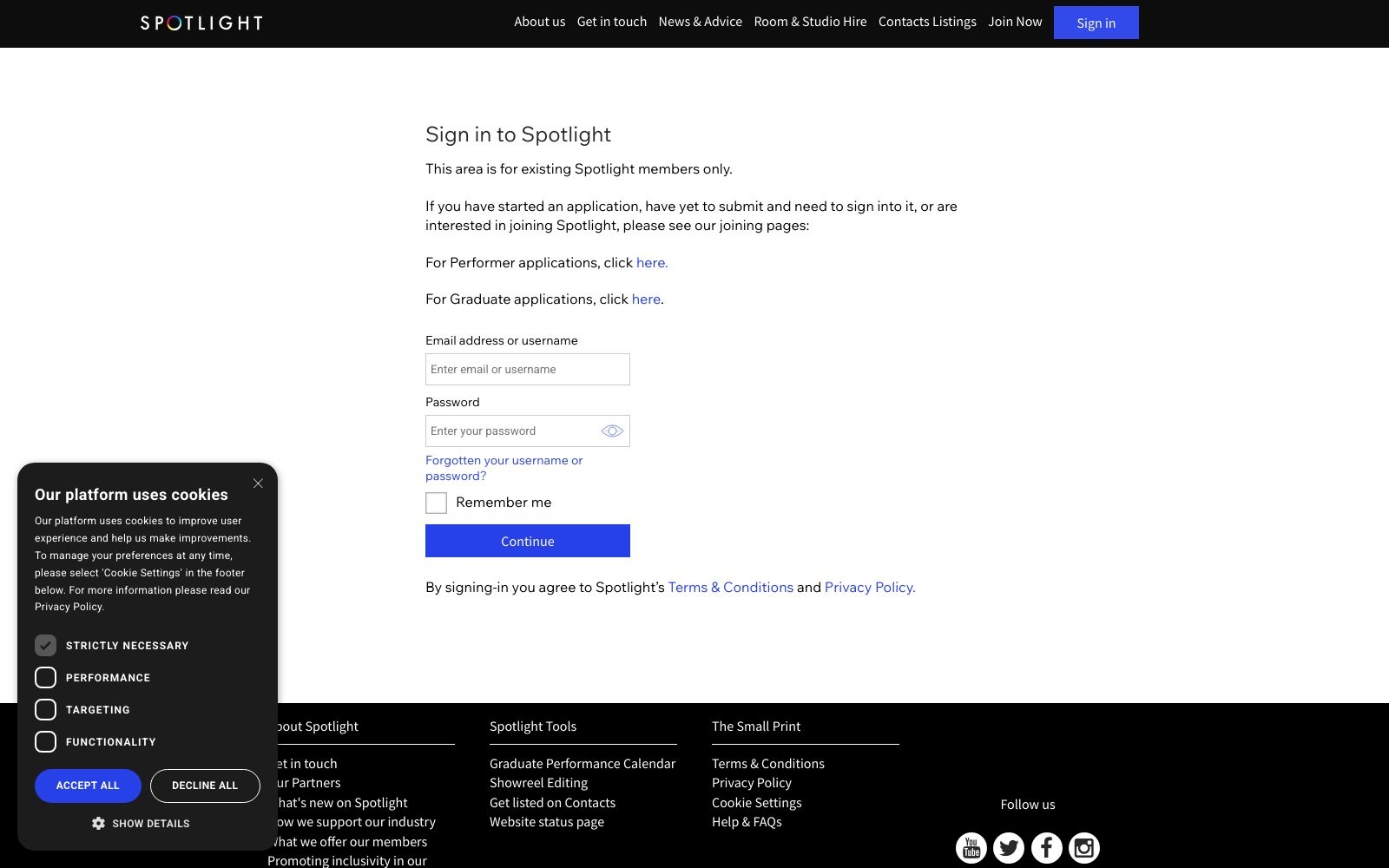Enable the Functionality cookies checkbox
Viewport: 1389px width, 868px height.
pyautogui.click(x=45, y=742)
